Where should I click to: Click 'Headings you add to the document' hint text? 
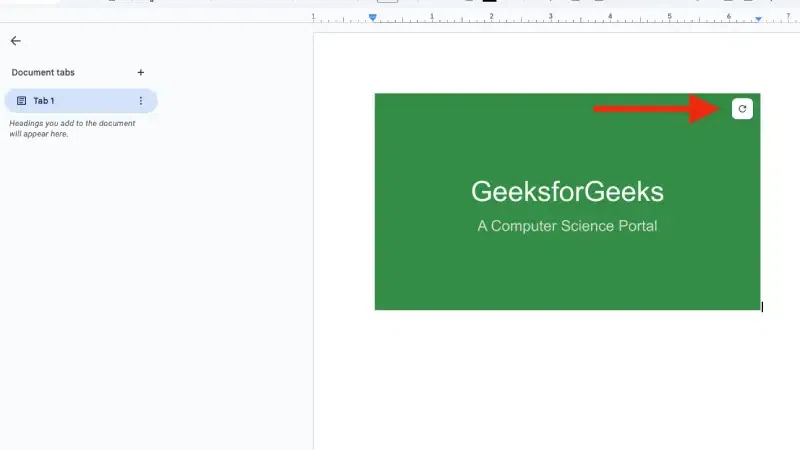click(72, 129)
